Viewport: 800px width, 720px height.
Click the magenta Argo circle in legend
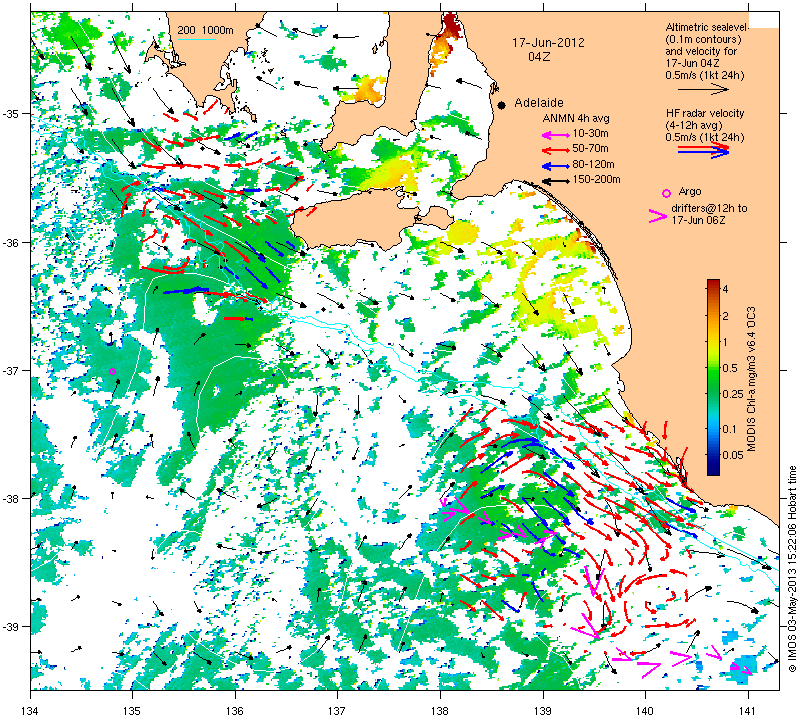[666, 193]
